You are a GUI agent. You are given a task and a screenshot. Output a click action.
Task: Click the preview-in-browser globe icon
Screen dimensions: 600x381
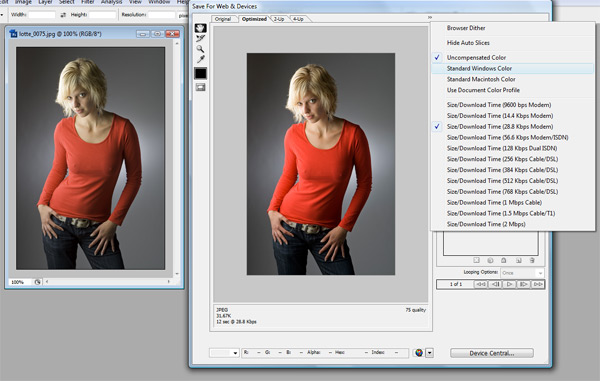pos(419,353)
